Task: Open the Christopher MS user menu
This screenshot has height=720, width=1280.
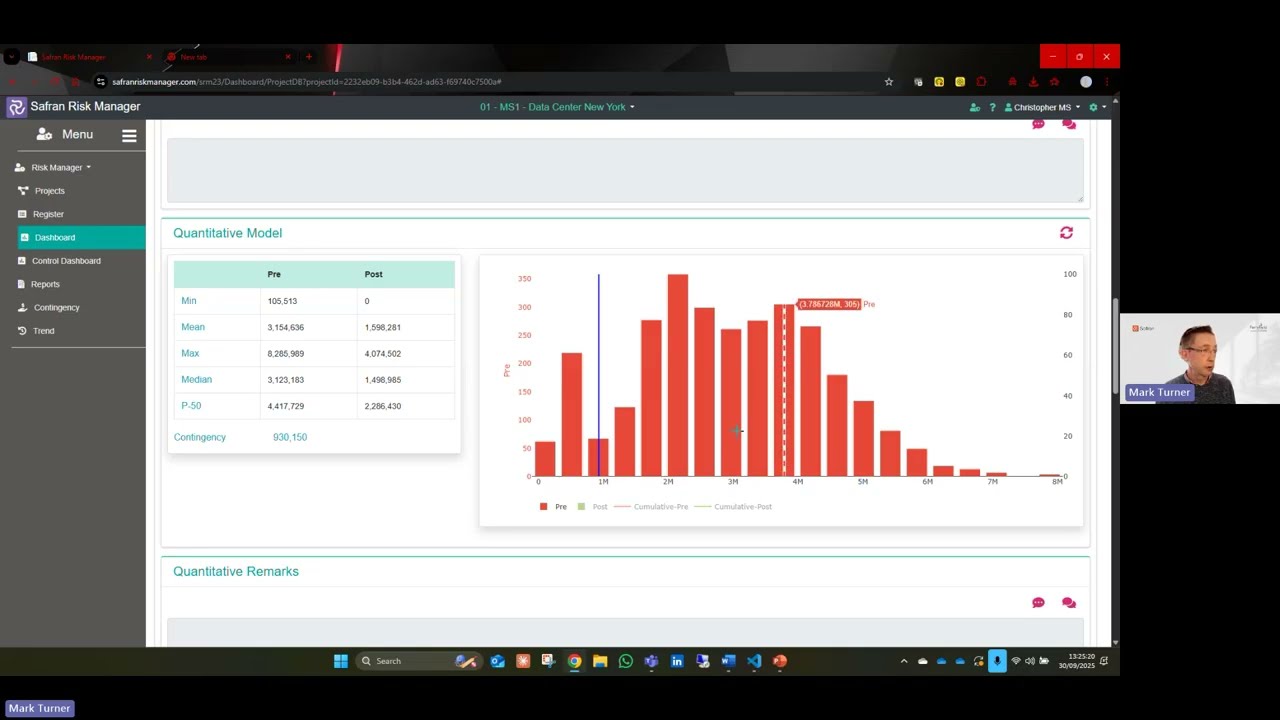Action: point(1042,107)
